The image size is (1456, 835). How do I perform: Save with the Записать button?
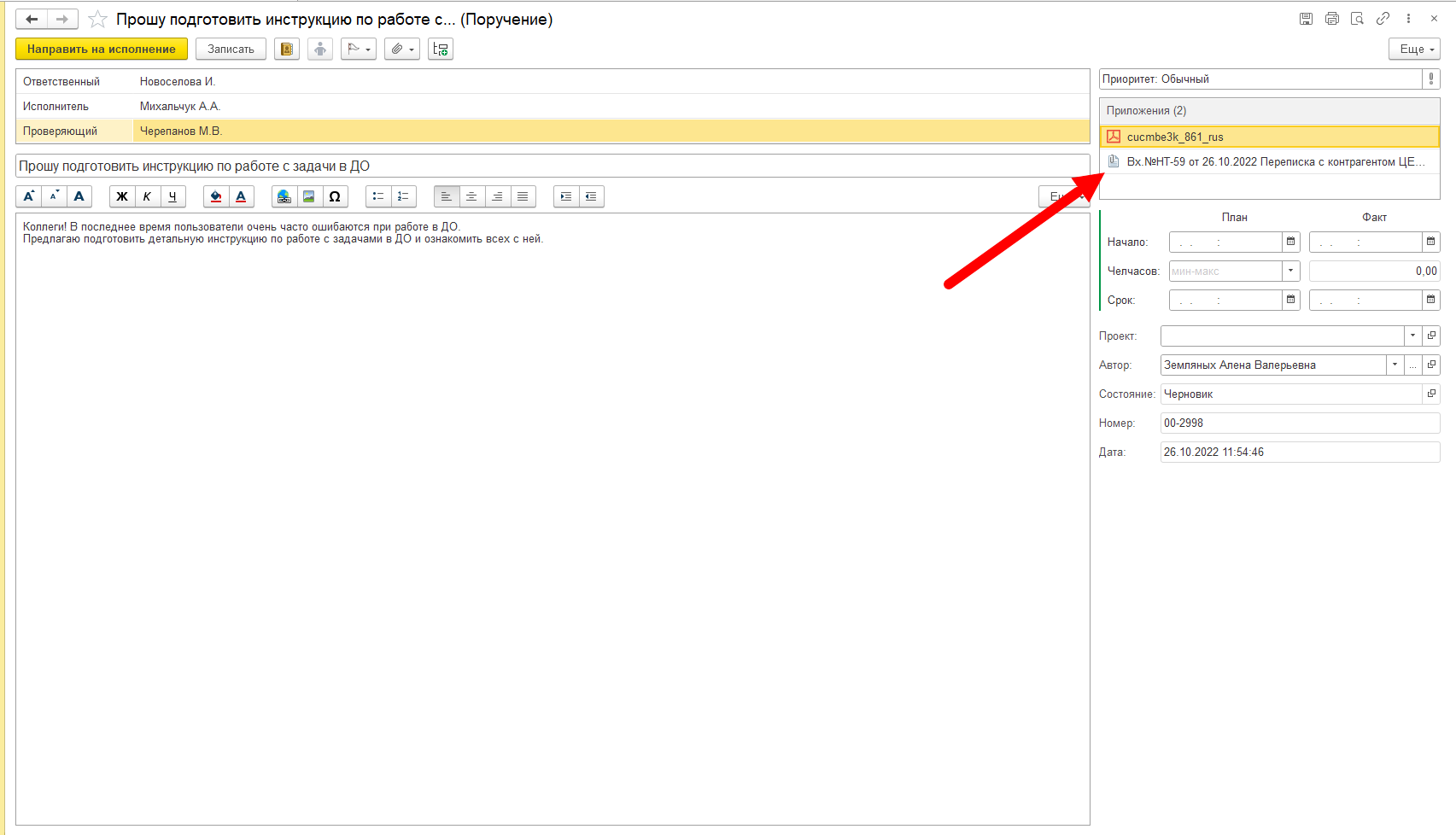click(x=231, y=50)
